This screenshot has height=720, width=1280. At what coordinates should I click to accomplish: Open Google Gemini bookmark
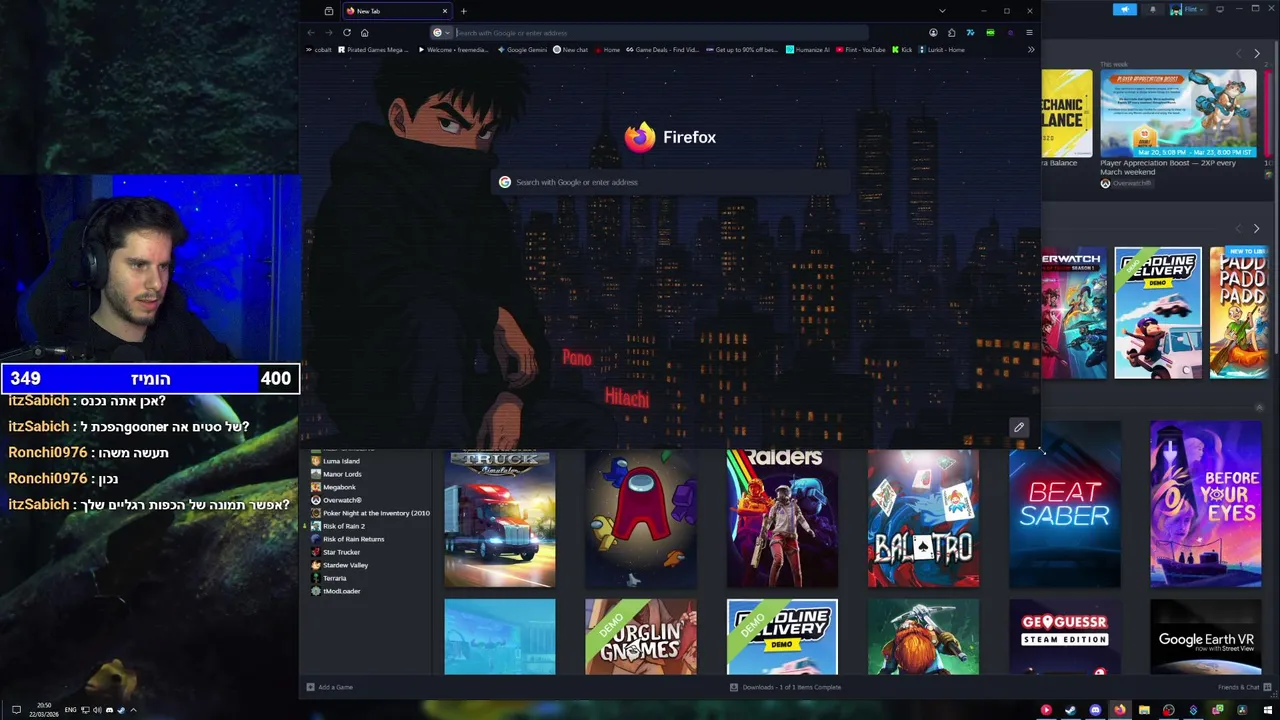click(522, 49)
